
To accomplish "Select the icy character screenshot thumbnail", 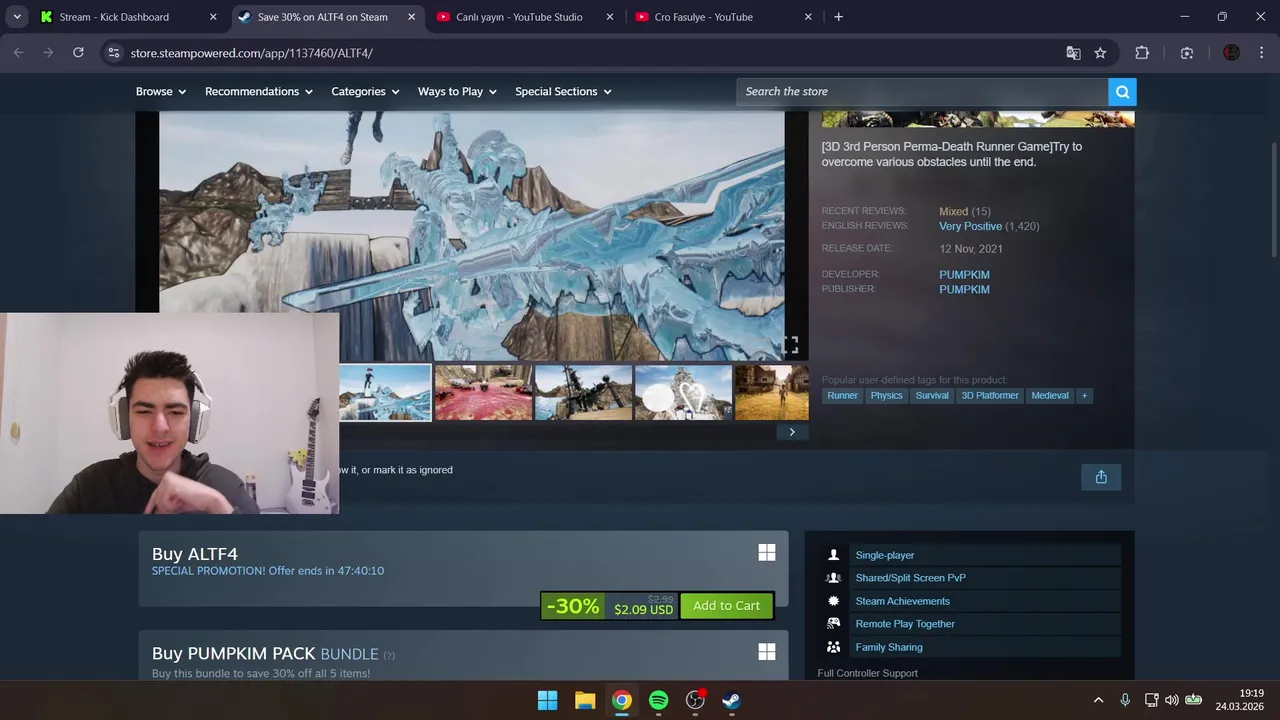I will pyautogui.click(x=385, y=392).
